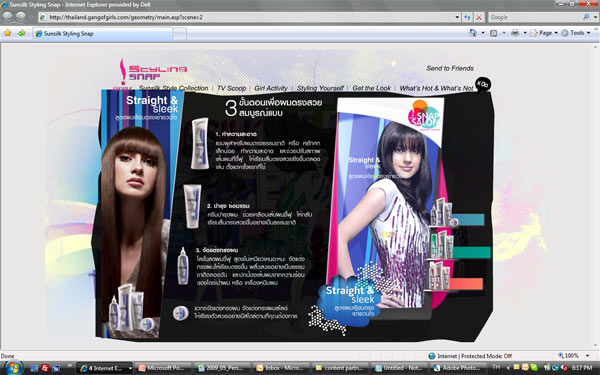Click the page icon in address bar
The height and width of the screenshot is (375, 600).
click(43, 17)
